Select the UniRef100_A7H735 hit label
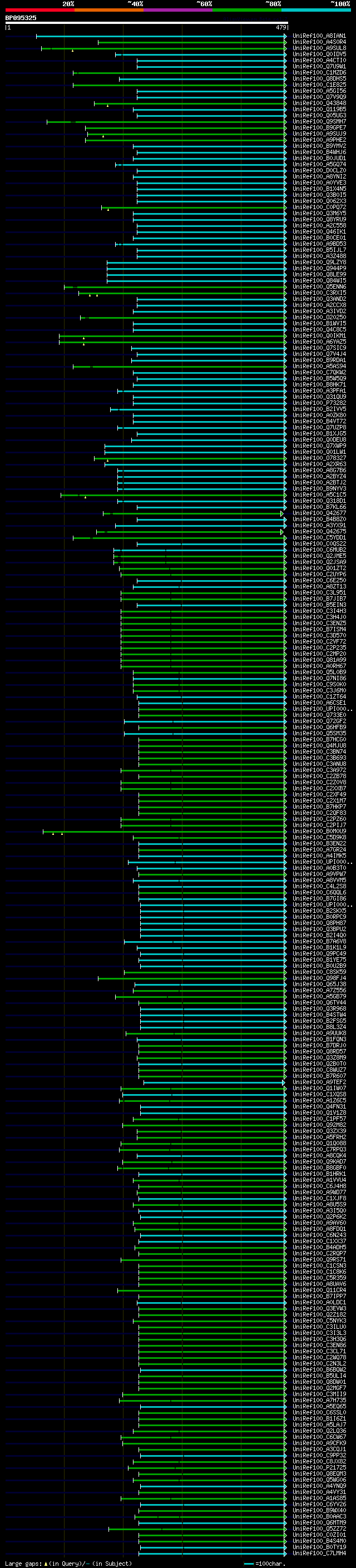Image resolution: width=356 pixels, height=1568 pixels. [319, 1400]
